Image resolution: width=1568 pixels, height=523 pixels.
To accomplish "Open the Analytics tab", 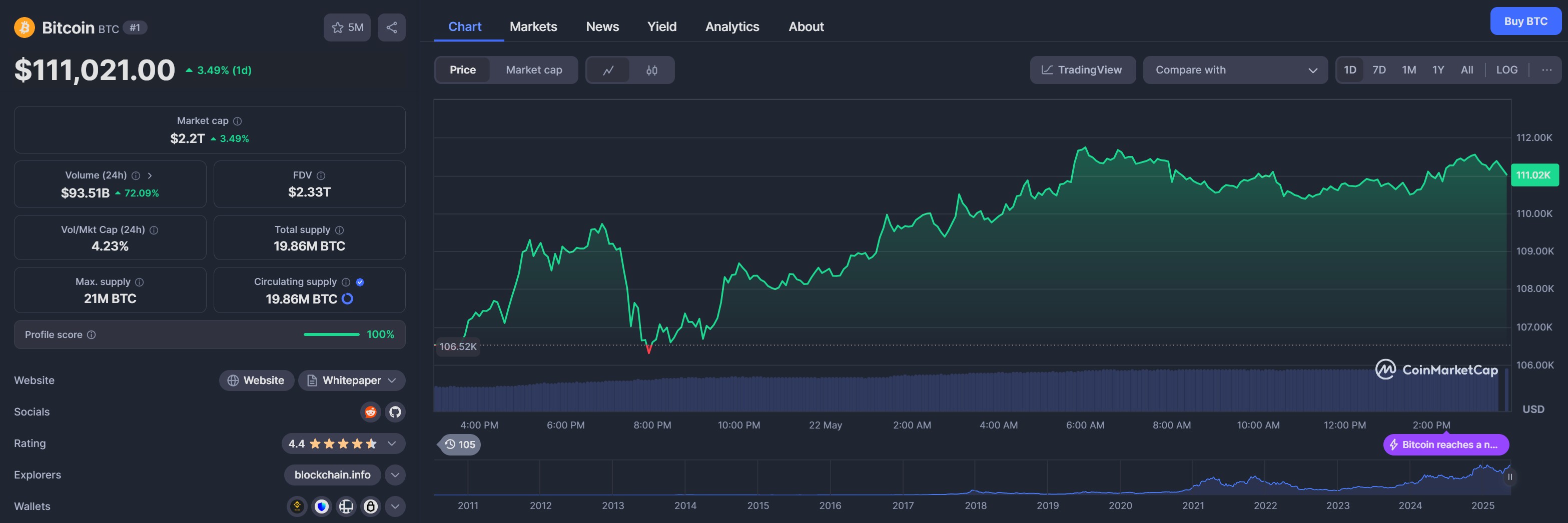I will pyautogui.click(x=732, y=27).
